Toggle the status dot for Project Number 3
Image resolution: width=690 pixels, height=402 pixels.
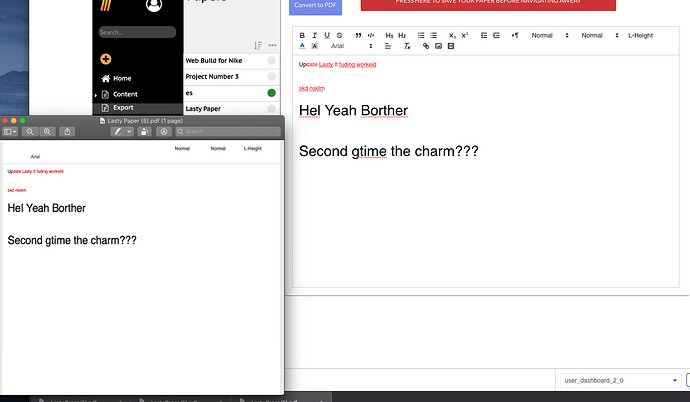(272, 77)
